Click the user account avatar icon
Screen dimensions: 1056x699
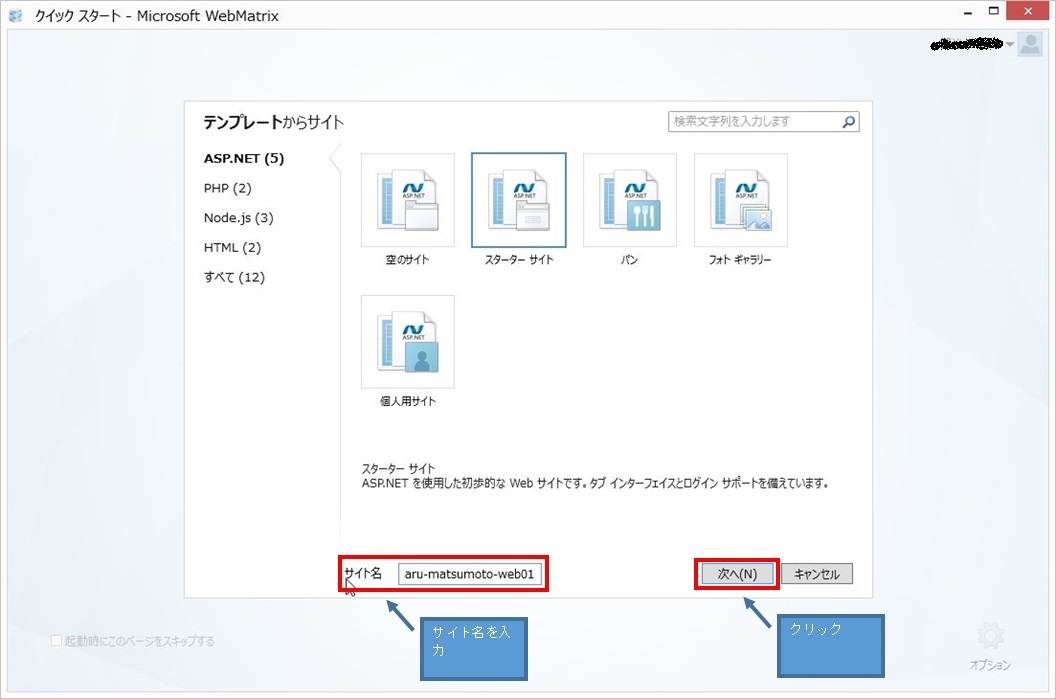1030,44
